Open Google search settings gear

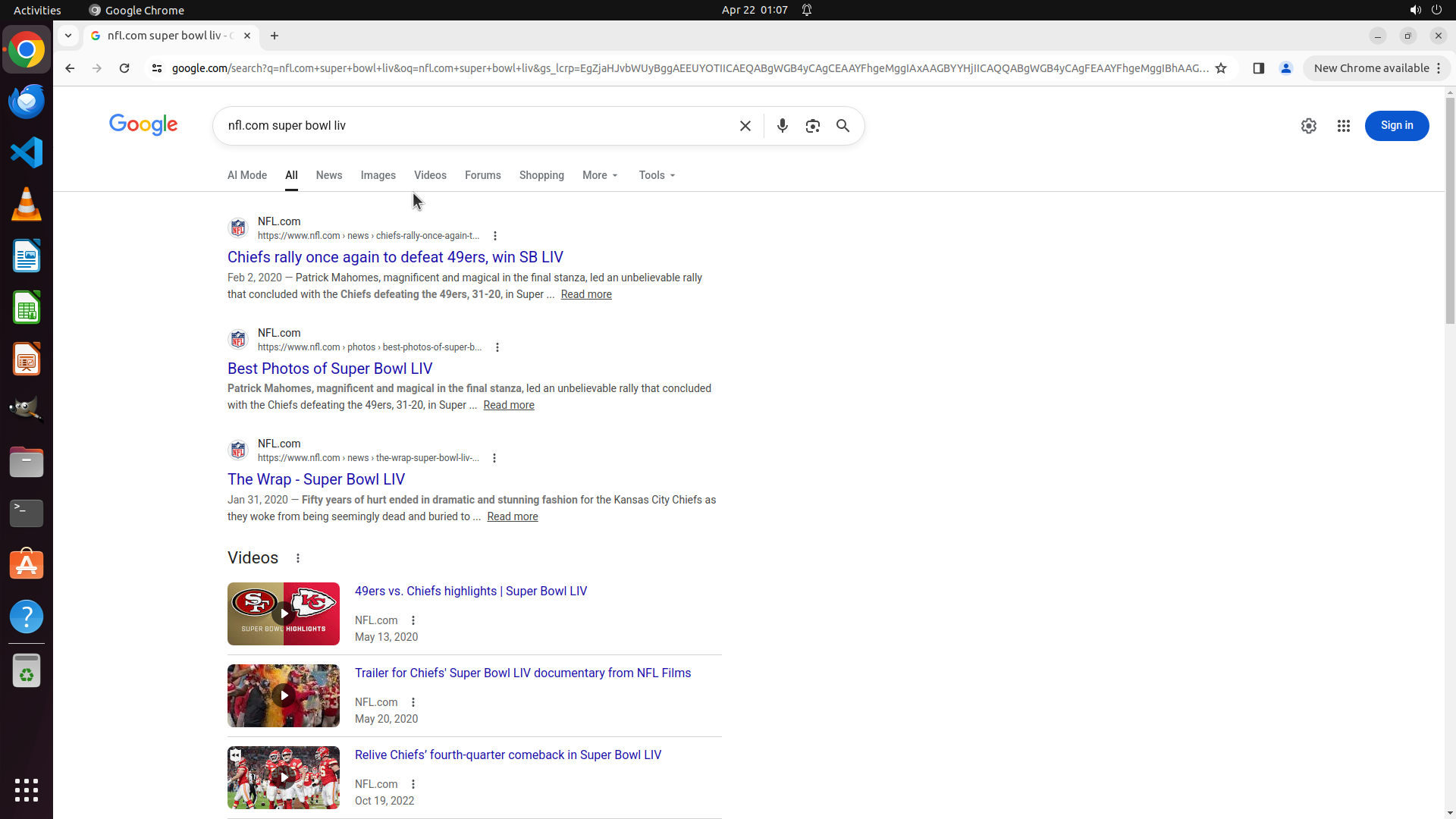1308,126
